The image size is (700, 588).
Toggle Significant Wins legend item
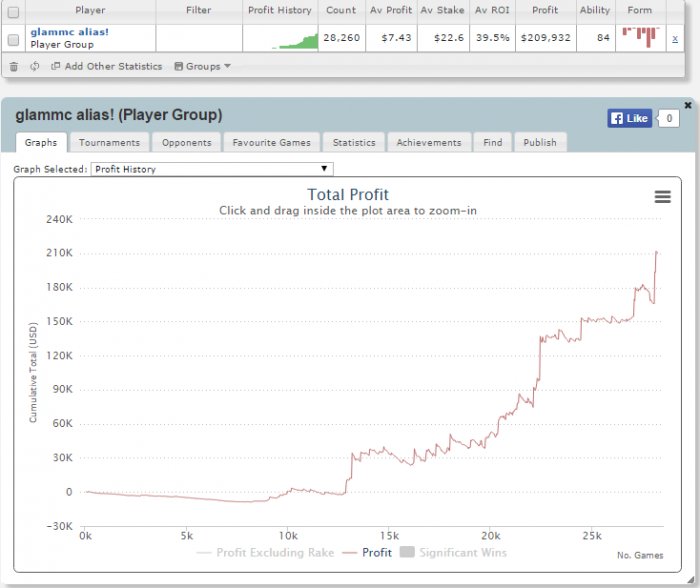[x=453, y=552]
